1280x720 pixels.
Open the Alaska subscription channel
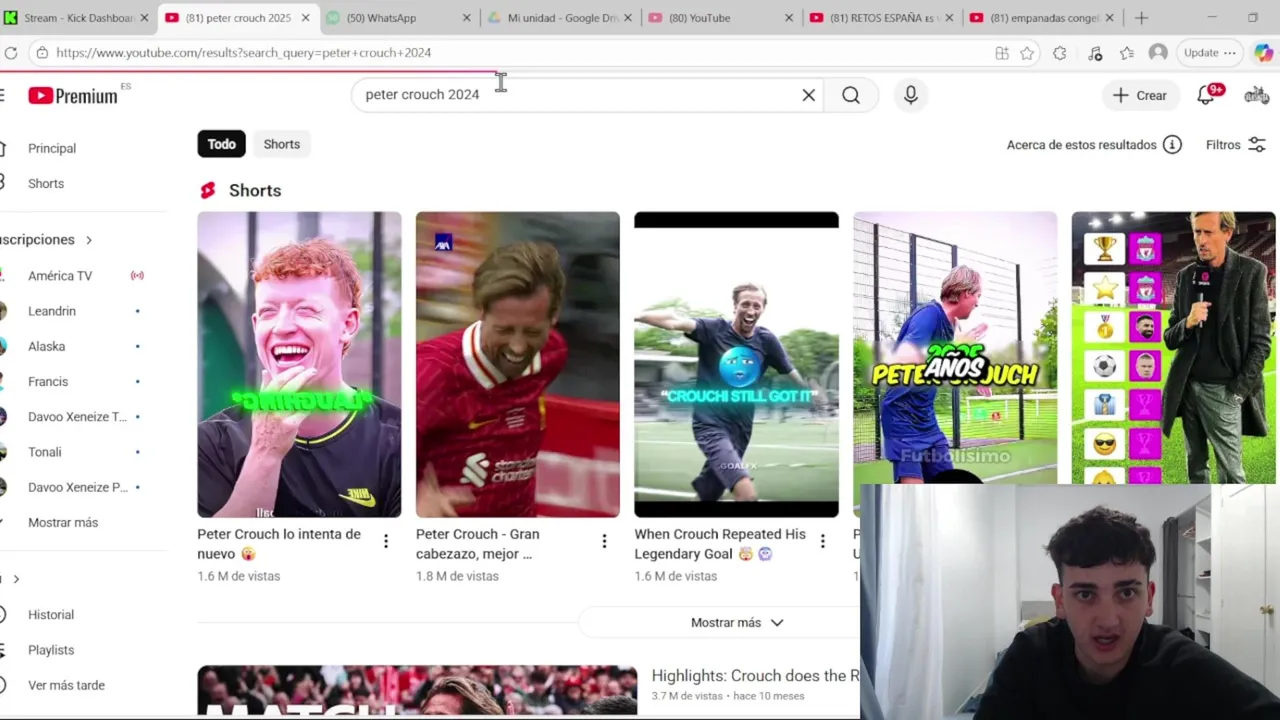[46, 346]
